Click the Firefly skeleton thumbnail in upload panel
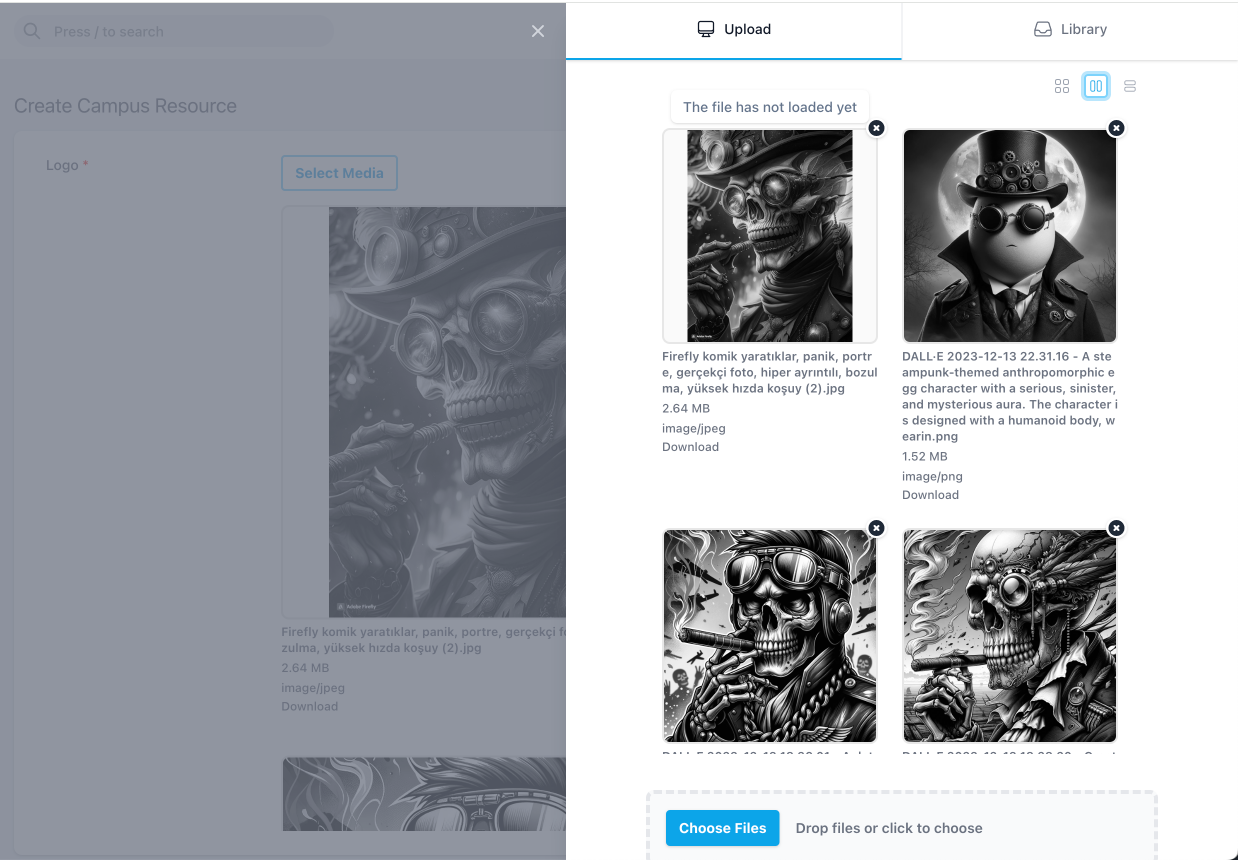 770,236
